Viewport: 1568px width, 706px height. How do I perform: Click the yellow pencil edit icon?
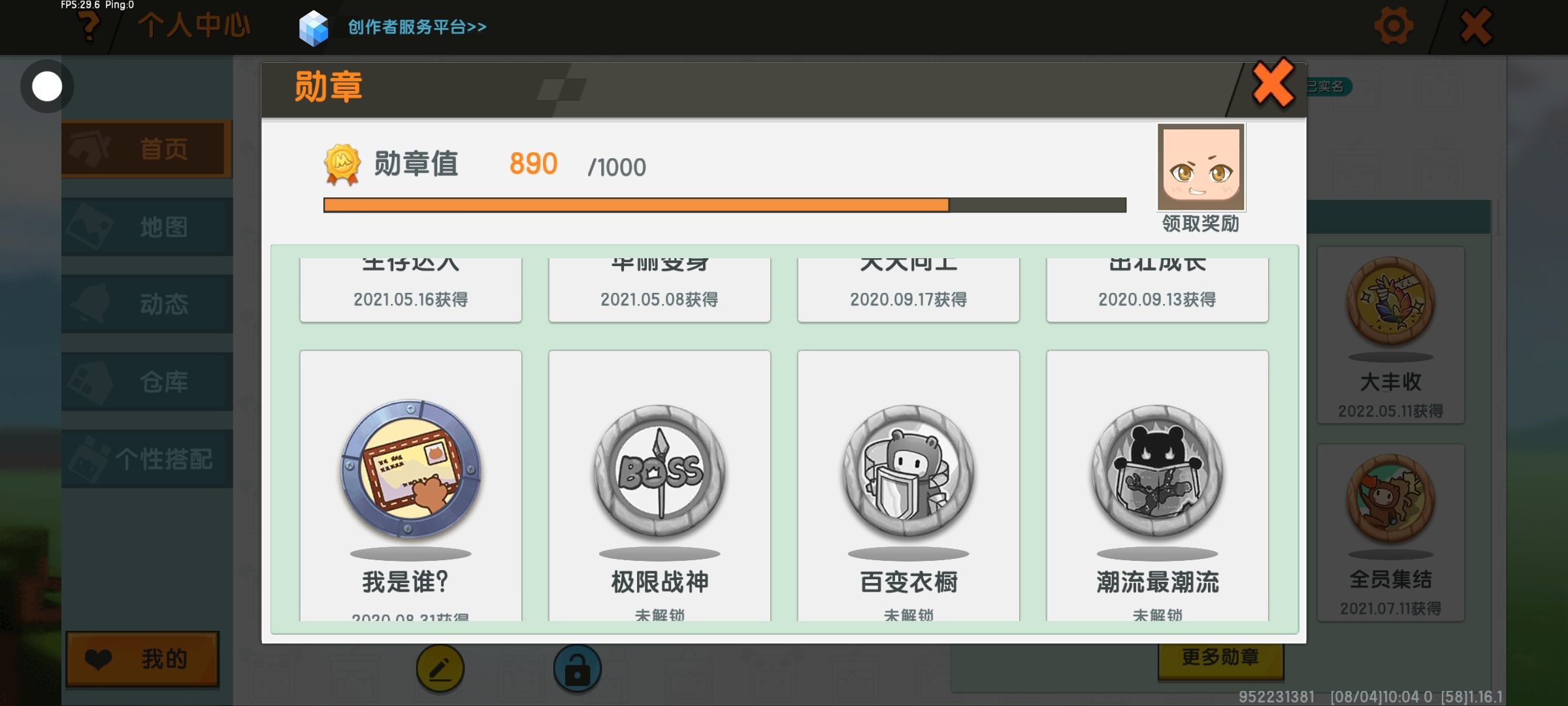(440, 668)
